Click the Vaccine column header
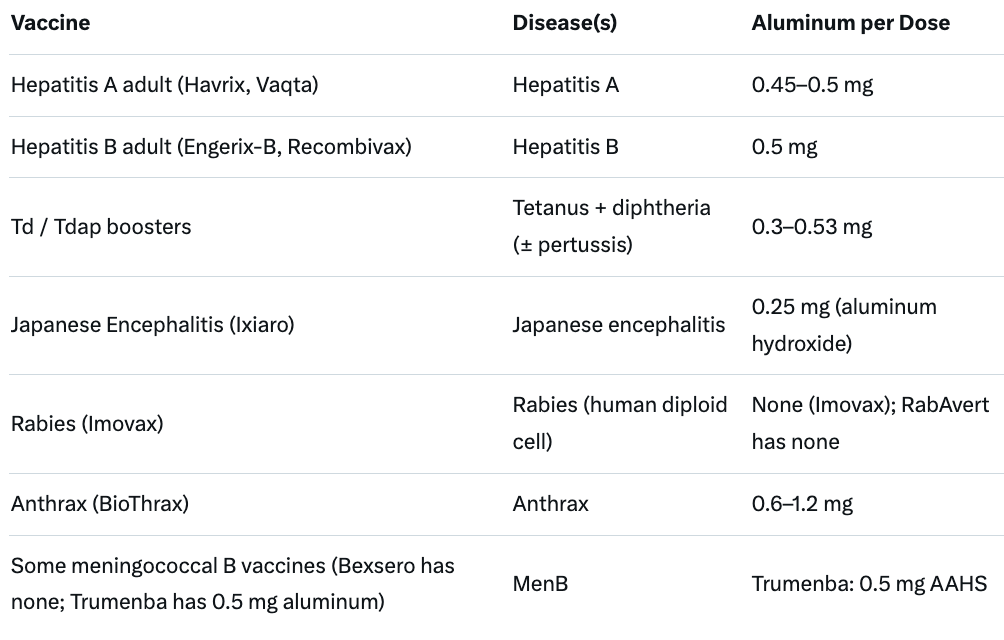Viewport: 1004px width, 640px height. click(x=51, y=23)
